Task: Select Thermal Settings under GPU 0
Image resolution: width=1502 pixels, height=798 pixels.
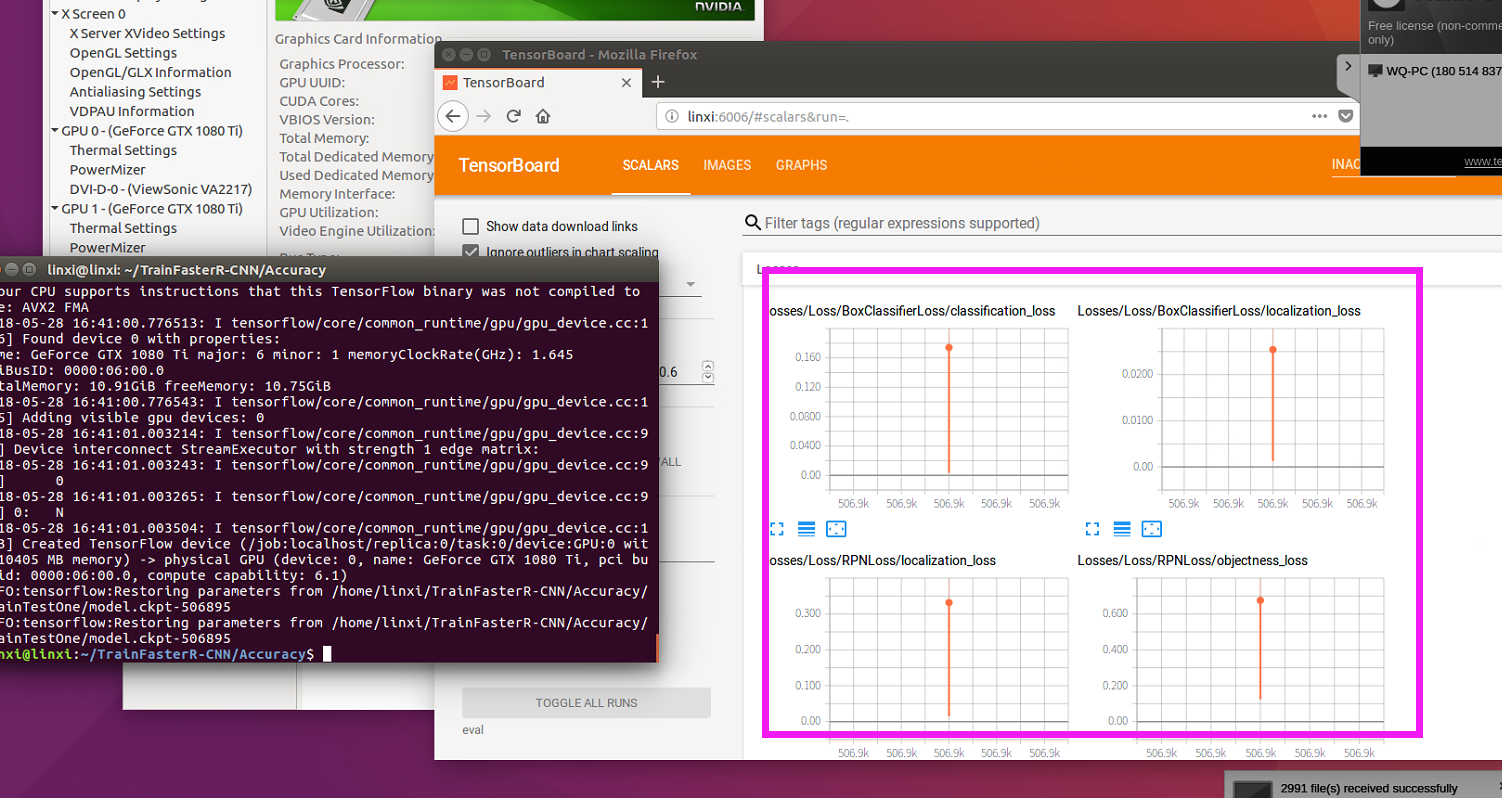Action: click(123, 150)
